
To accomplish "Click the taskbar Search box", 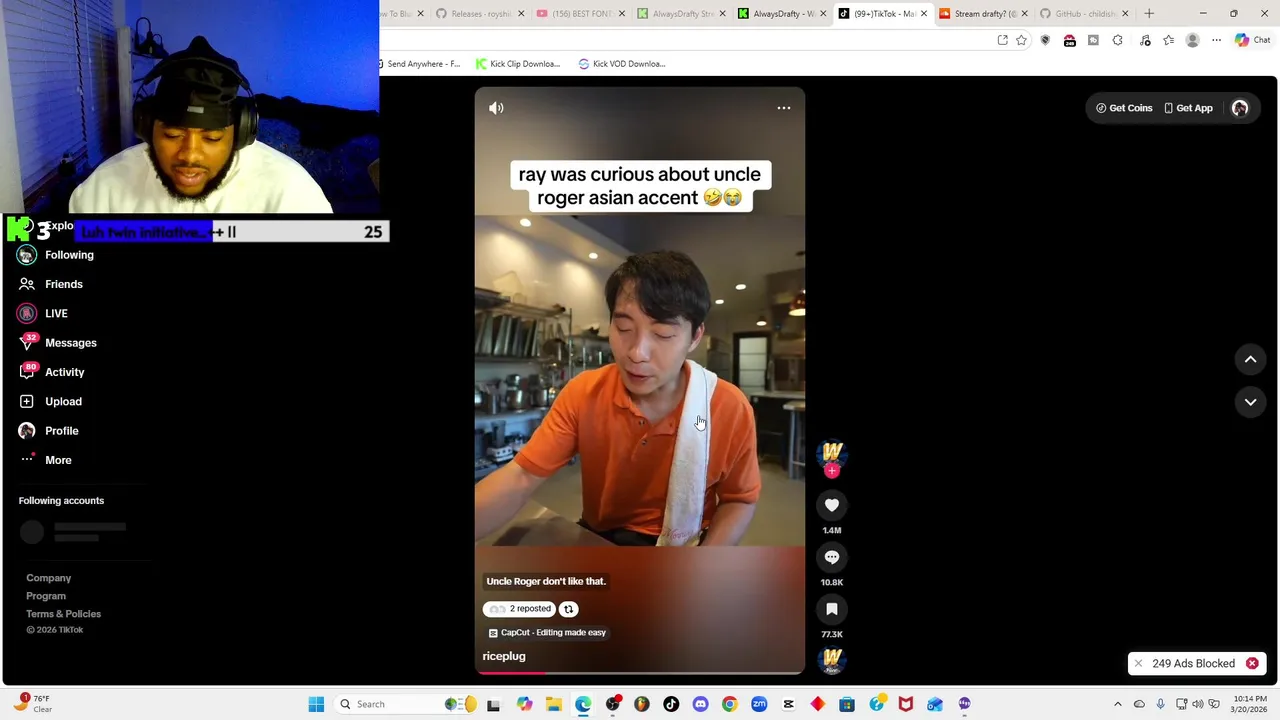I will click(407, 704).
